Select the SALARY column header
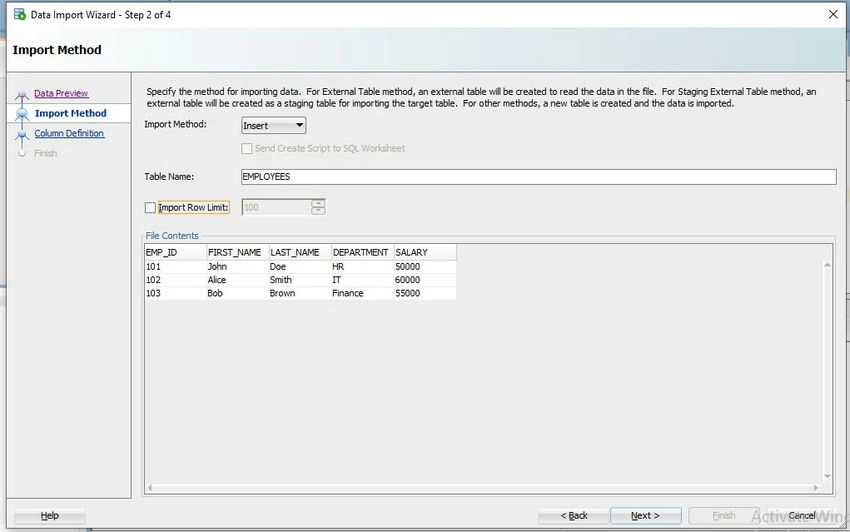 click(425, 253)
